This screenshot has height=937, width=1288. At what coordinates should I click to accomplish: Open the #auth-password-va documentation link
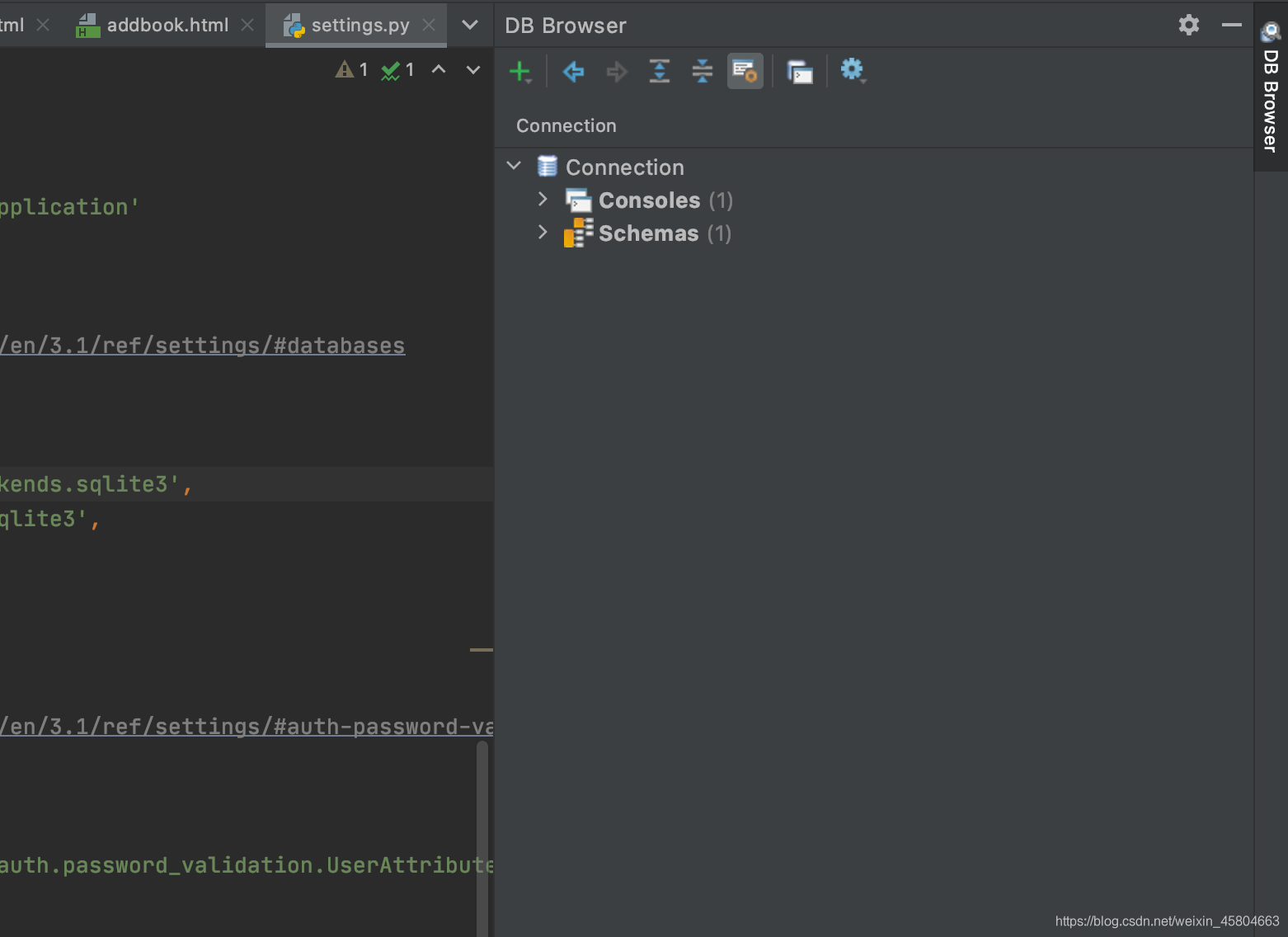pyautogui.click(x=247, y=727)
